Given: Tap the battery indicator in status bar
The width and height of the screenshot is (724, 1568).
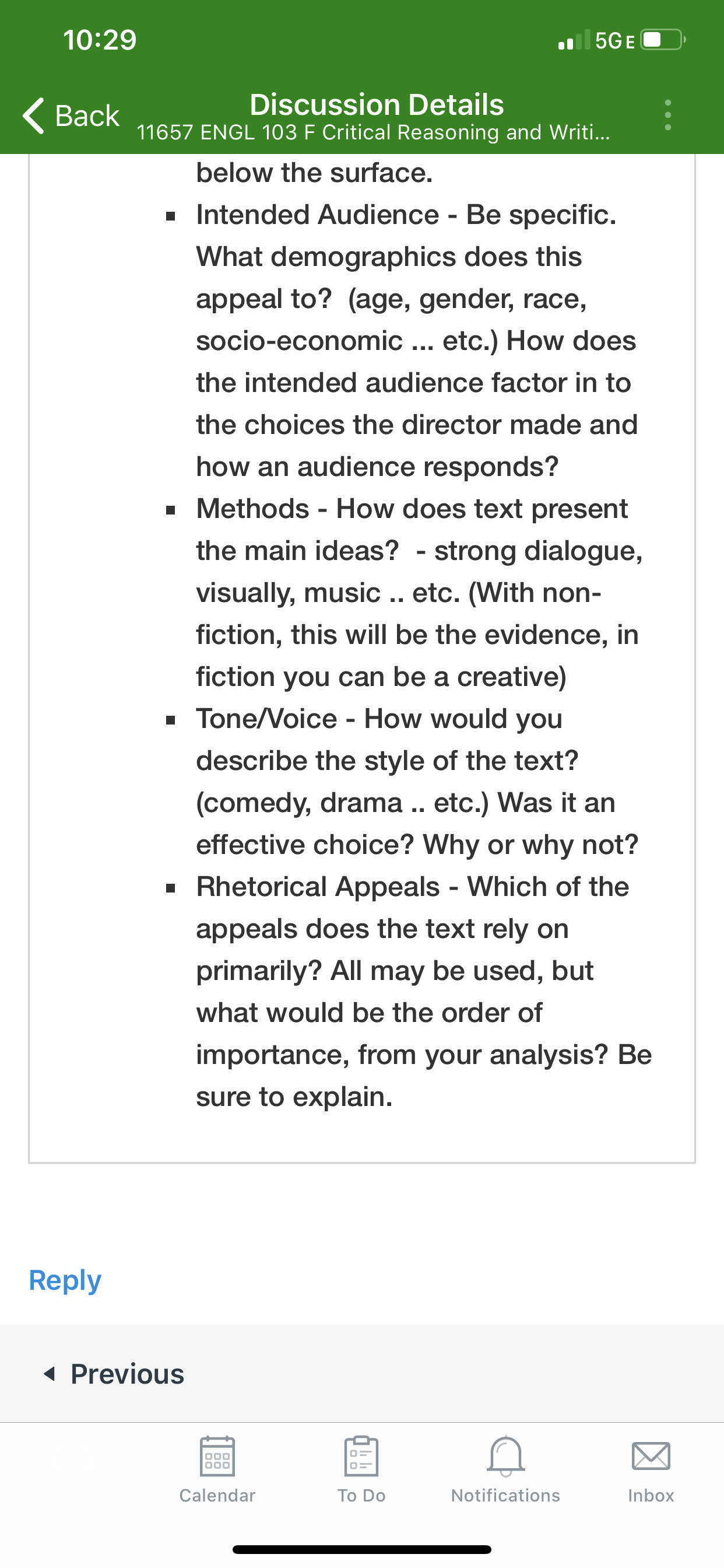Looking at the screenshot, I should coord(663,40).
